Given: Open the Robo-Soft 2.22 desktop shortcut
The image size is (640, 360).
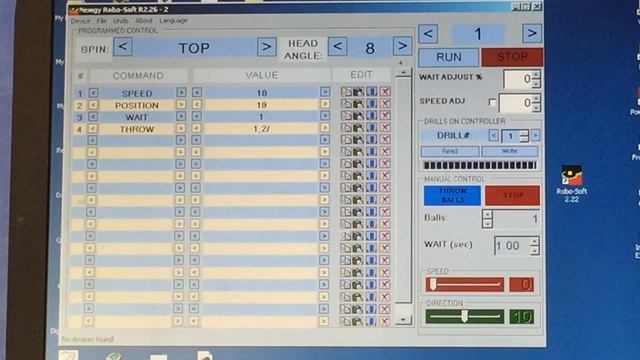Looking at the screenshot, I should tap(571, 184).
